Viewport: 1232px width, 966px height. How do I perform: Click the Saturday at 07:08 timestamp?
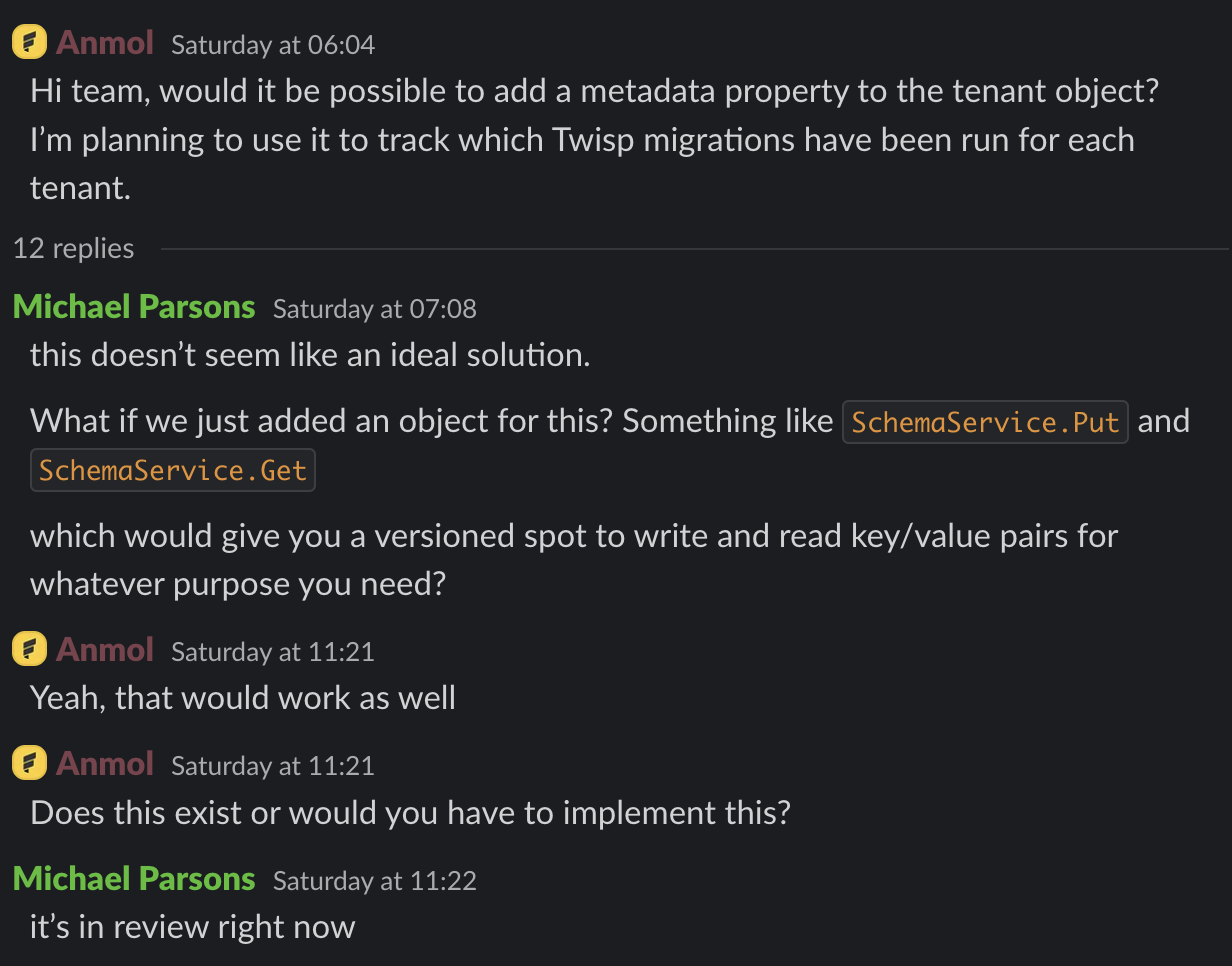pos(375,309)
